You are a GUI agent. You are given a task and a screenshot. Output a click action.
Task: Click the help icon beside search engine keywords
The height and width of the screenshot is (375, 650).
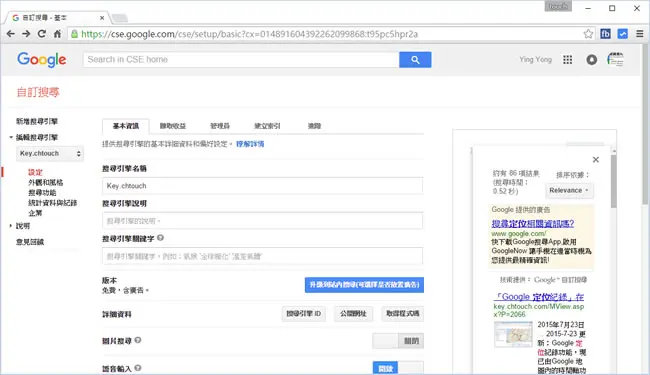(160, 238)
